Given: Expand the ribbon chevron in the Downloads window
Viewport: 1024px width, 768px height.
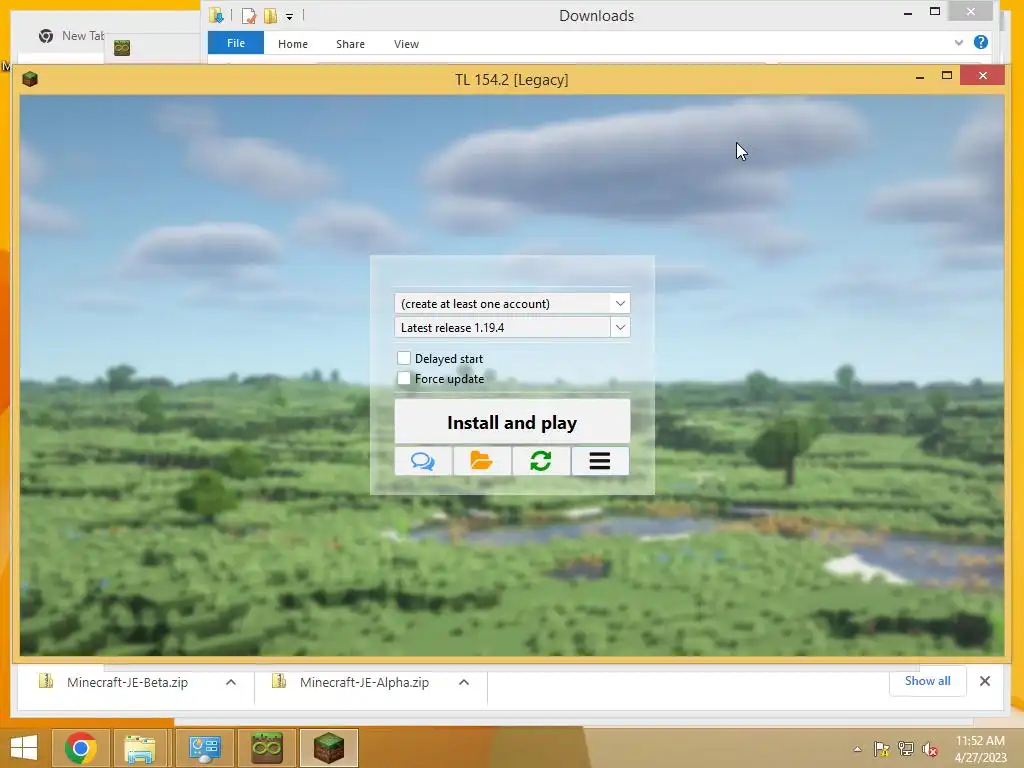Looking at the screenshot, I should pos(958,42).
